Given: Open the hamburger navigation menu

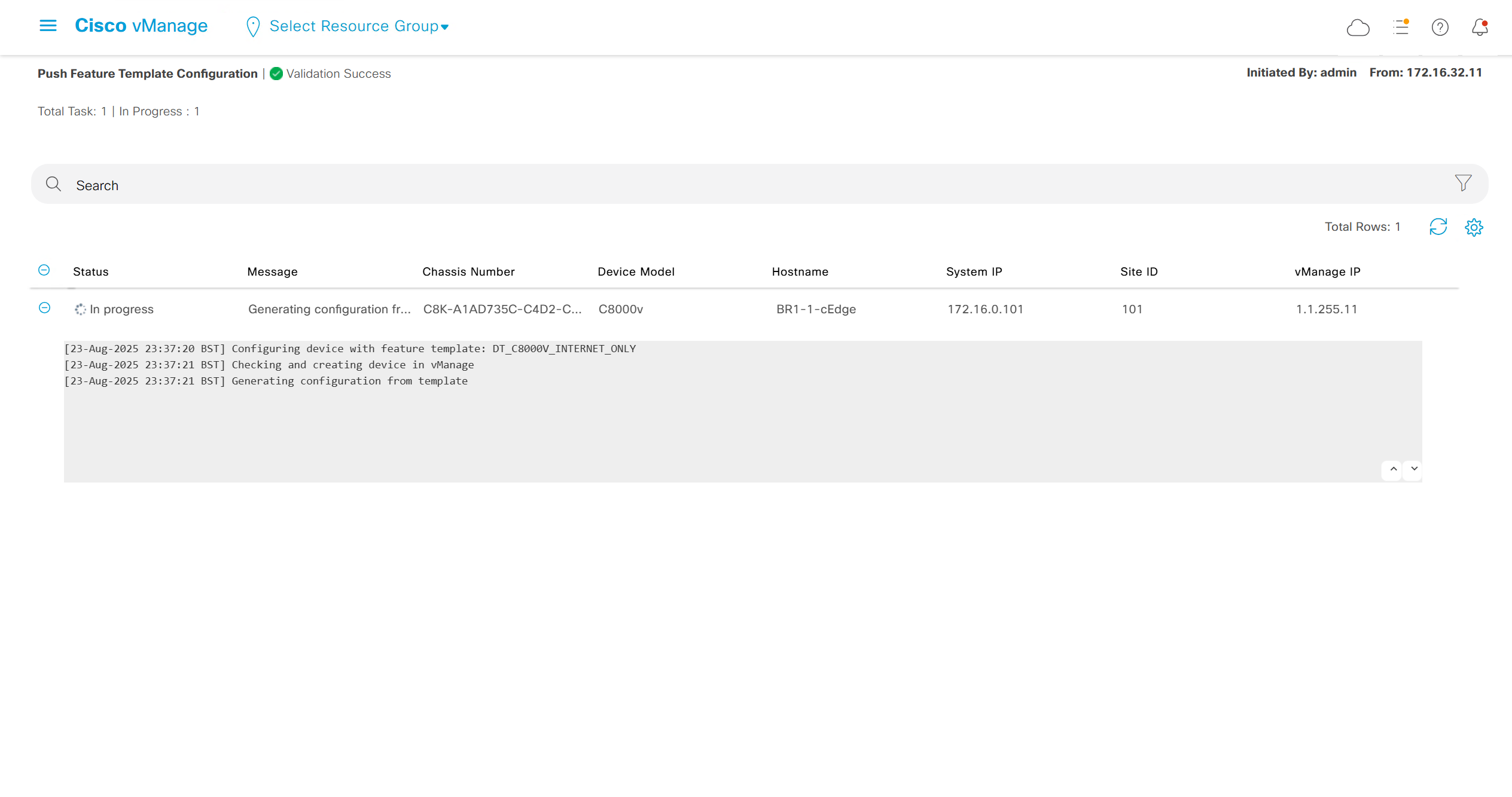Looking at the screenshot, I should (48, 26).
